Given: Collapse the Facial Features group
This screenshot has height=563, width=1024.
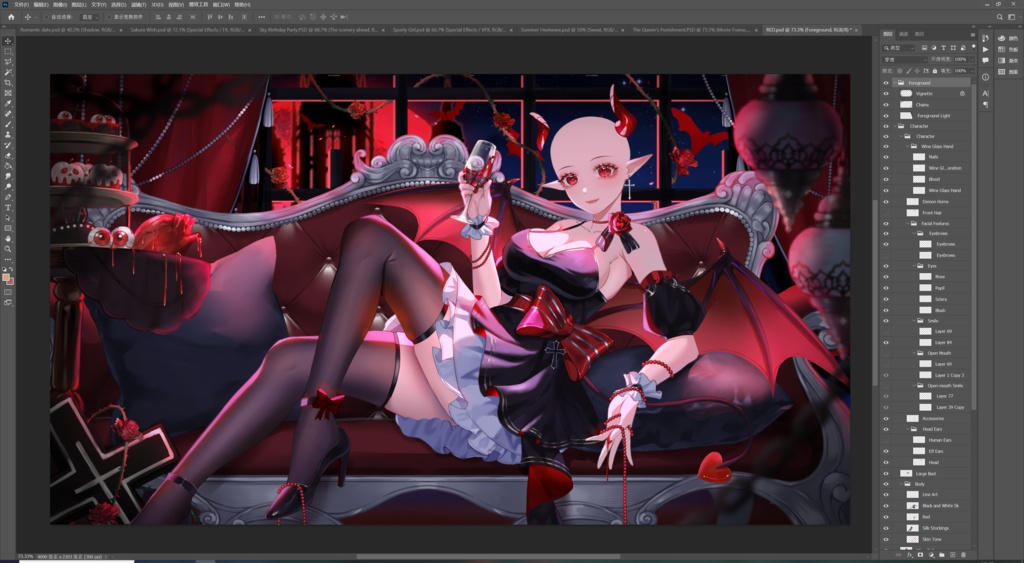Looking at the screenshot, I should pos(908,223).
